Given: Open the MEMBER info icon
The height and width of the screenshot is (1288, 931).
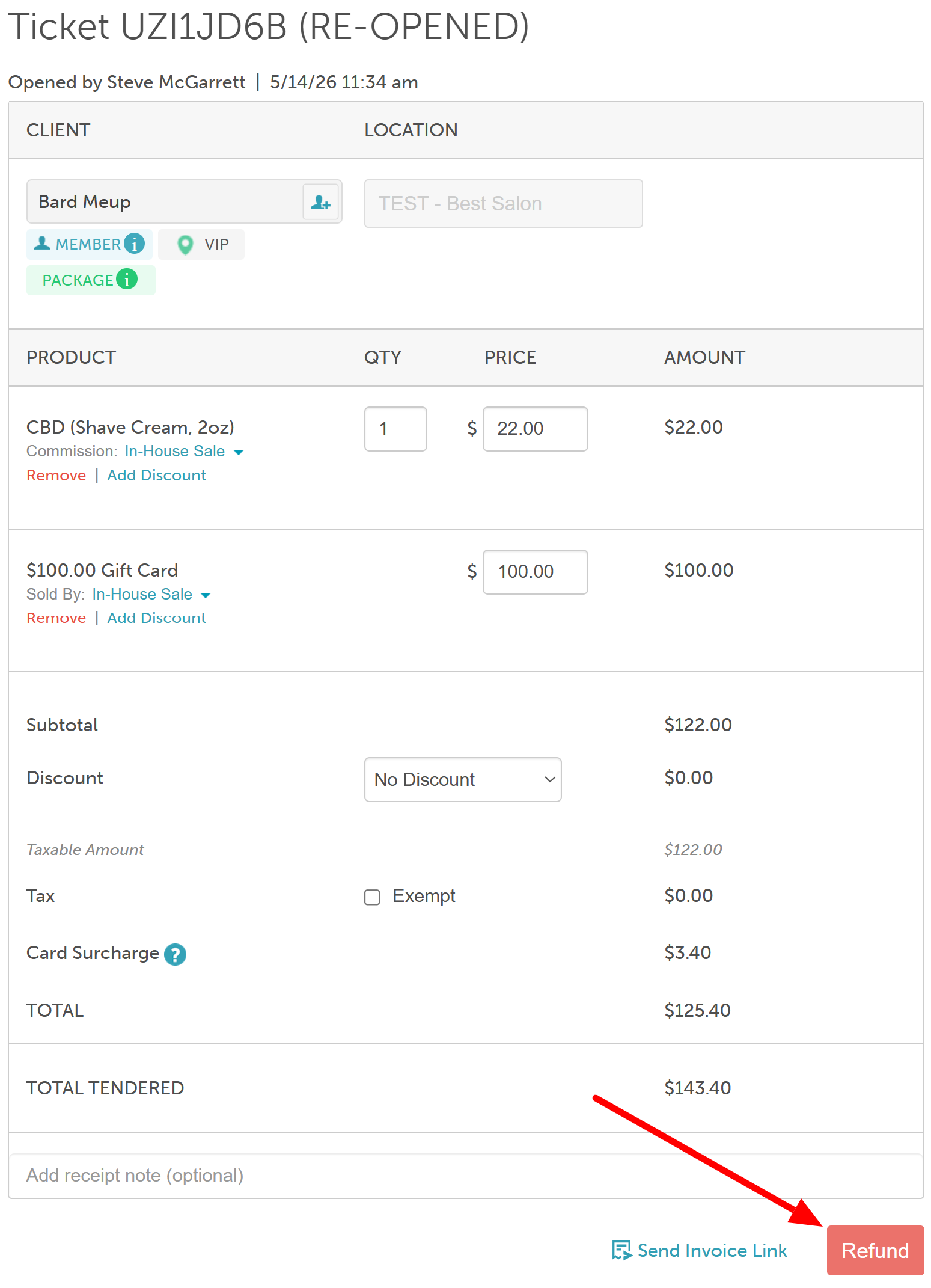Looking at the screenshot, I should coord(135,244).
